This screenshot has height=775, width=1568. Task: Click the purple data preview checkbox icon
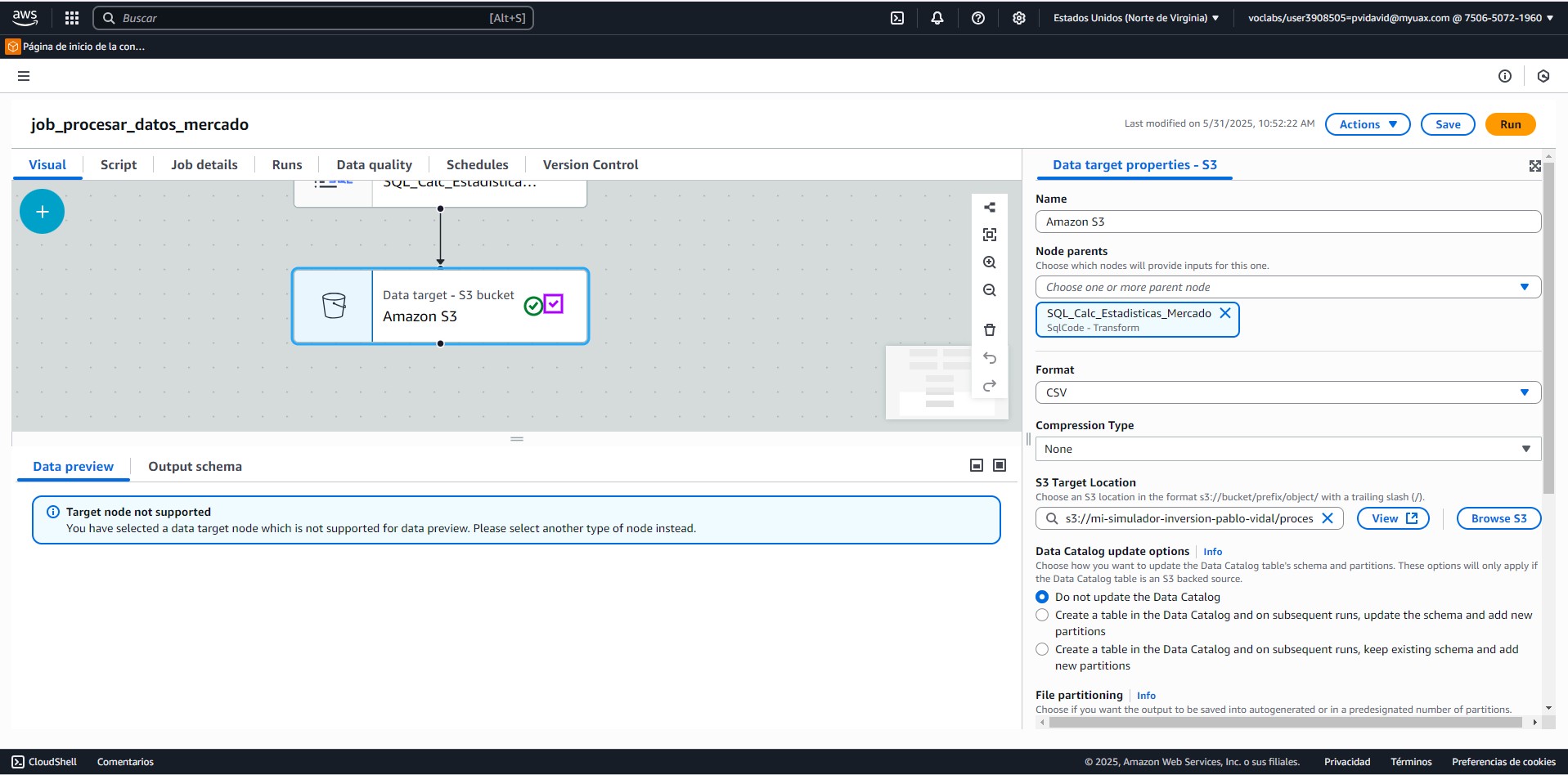coord(554,304)
